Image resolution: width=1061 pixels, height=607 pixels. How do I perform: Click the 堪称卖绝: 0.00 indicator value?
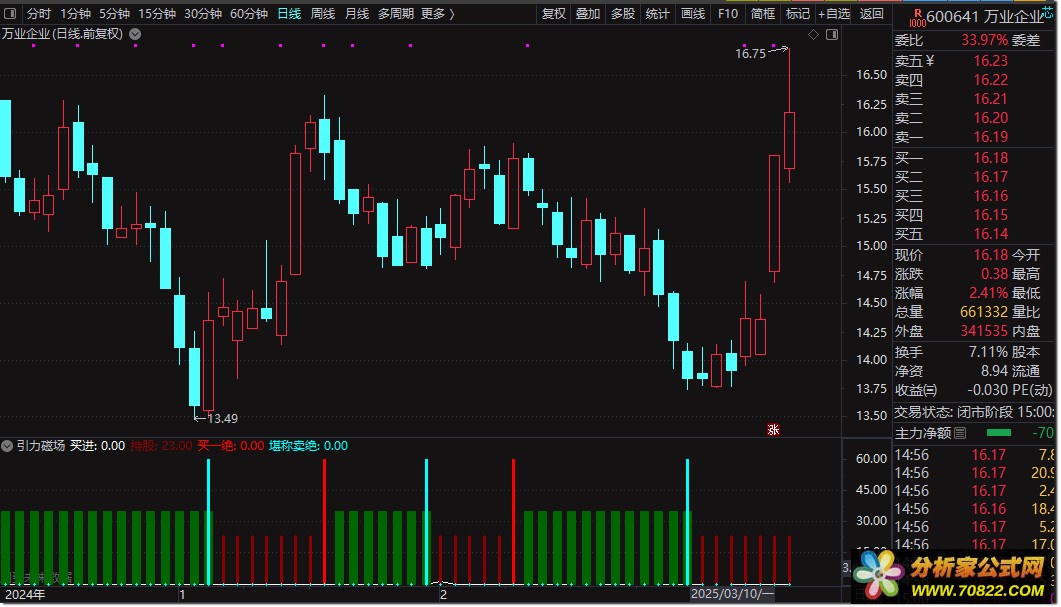309,446
